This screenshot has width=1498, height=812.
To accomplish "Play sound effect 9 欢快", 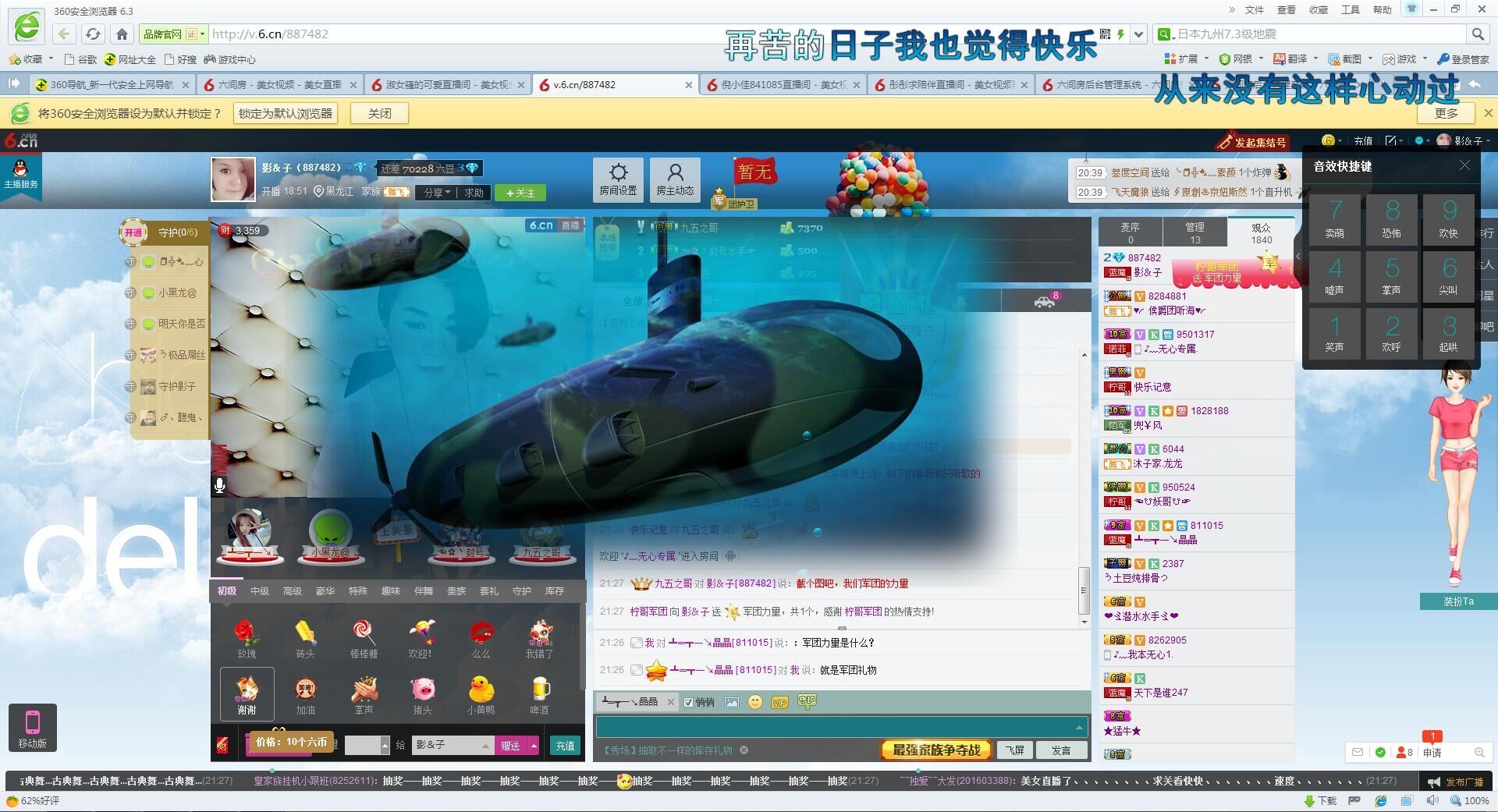I will point(1449,219).
